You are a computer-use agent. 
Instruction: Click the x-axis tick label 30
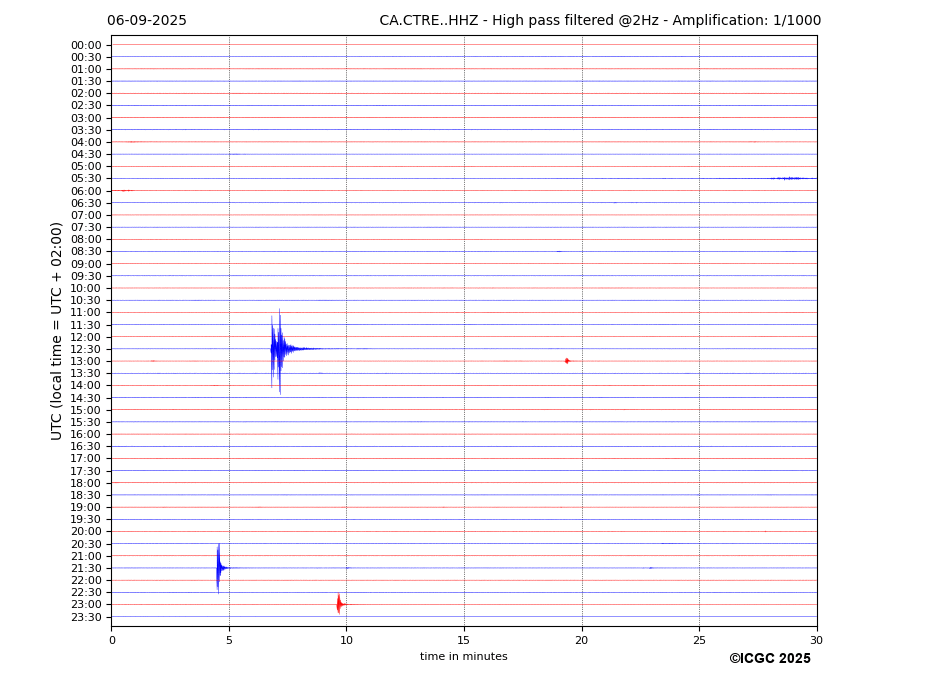tap(816, 640)
